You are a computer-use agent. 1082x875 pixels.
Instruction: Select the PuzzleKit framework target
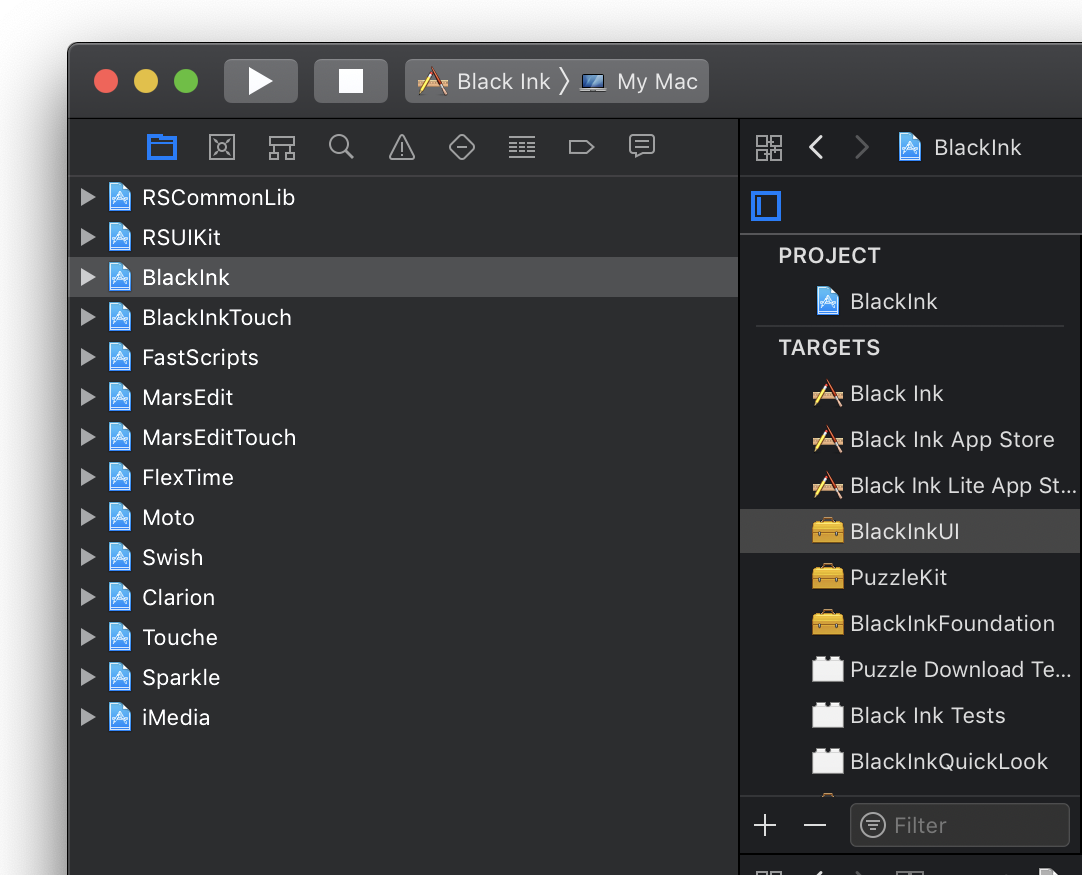point(911,578)
